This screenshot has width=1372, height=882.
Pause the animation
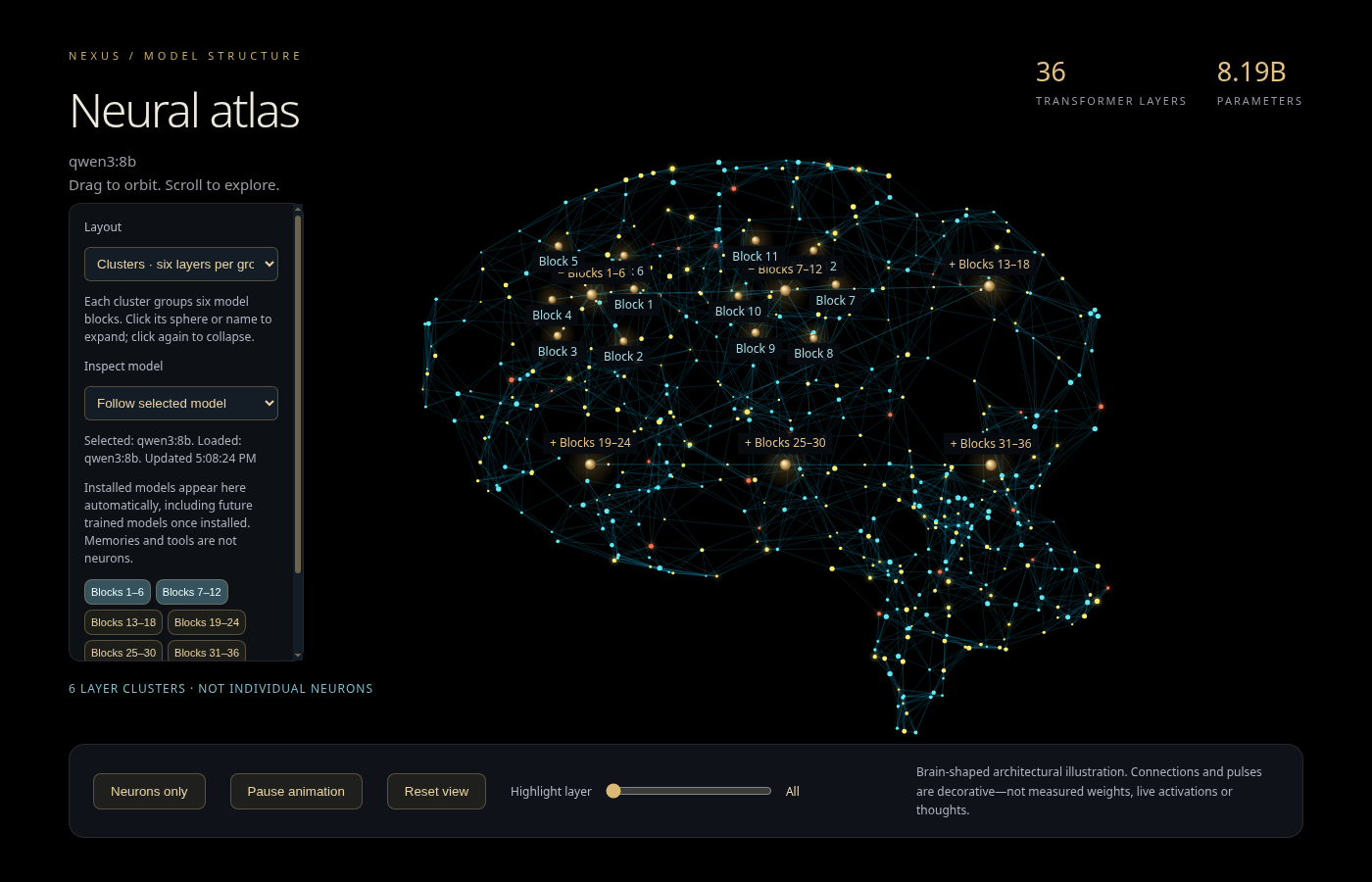[296, 792]
